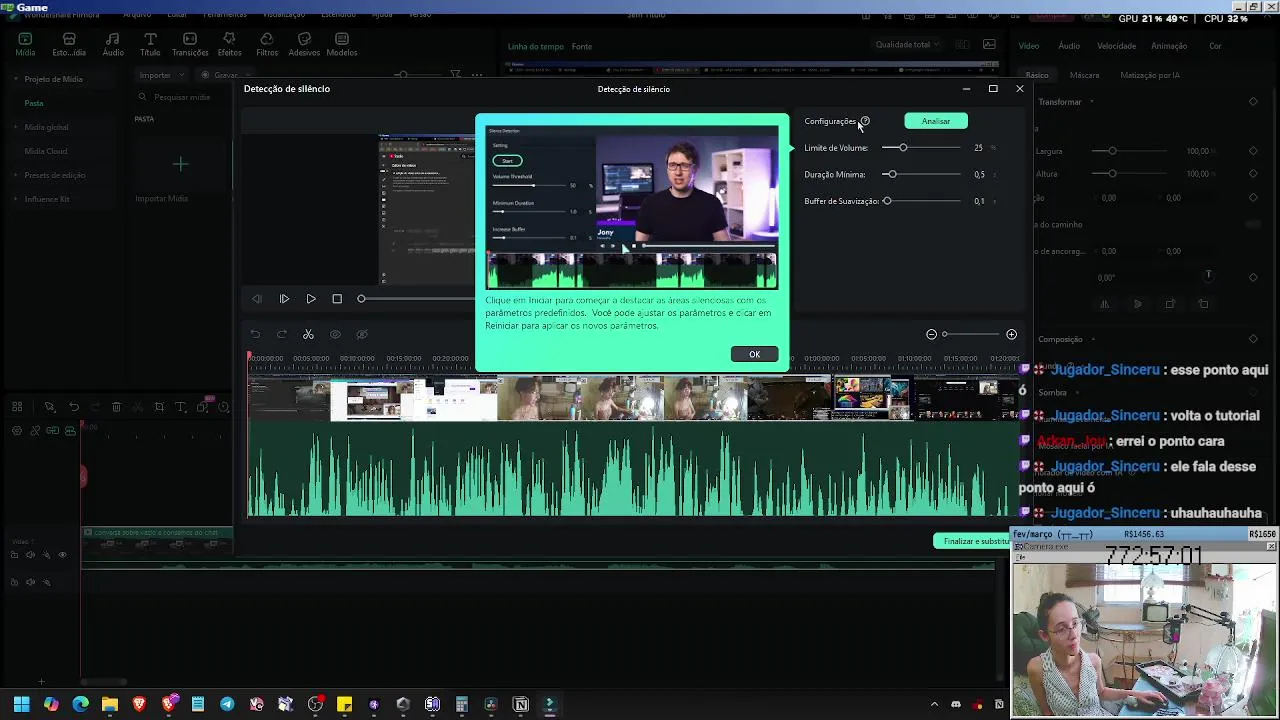Add a track with the plus icon

pyautogui.click(x=41, y=682)
